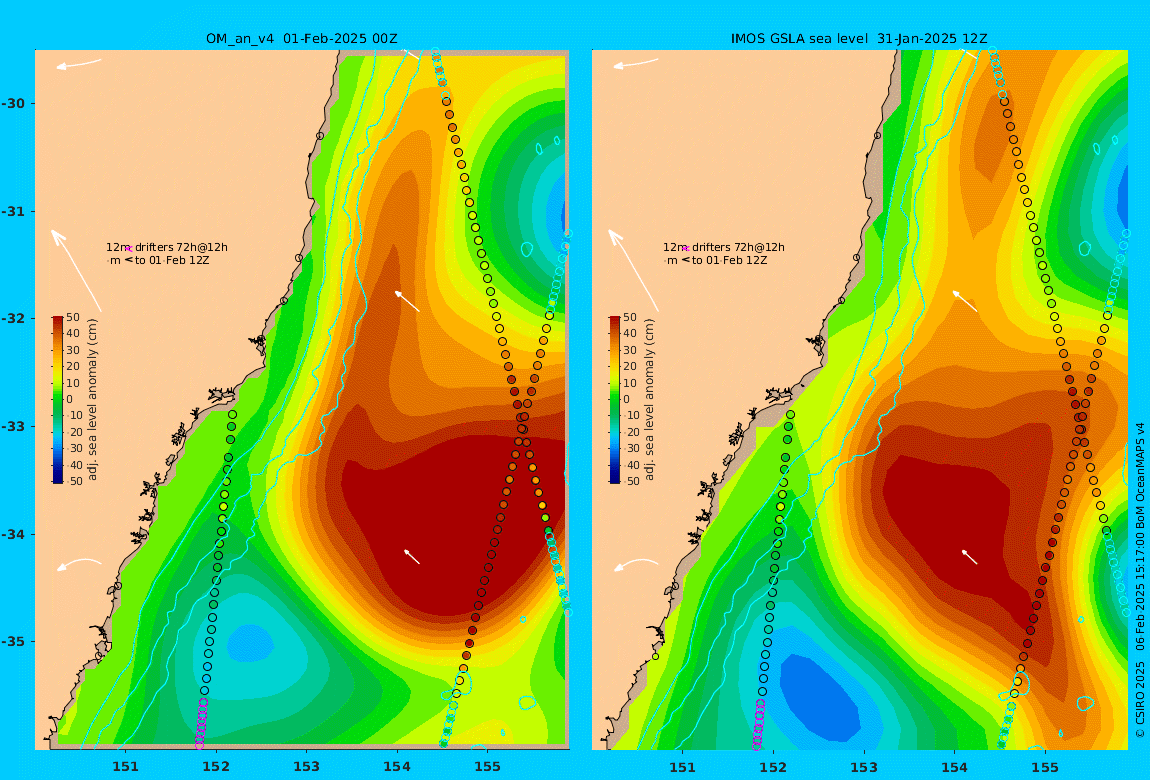Click the magenta star marker in OM_an_v4 legend
The height and width of the screenshot is (780, 1150).
[129, 249]
